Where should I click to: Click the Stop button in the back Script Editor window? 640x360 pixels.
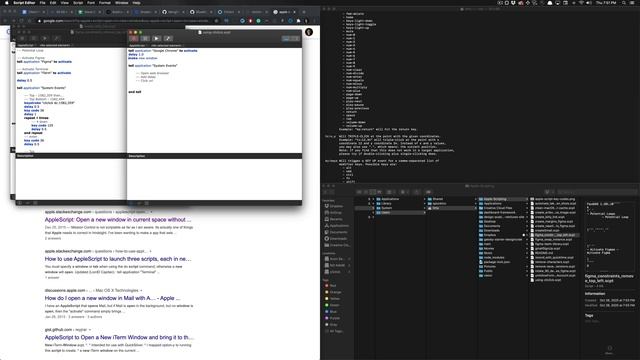[x=33, y=38]
